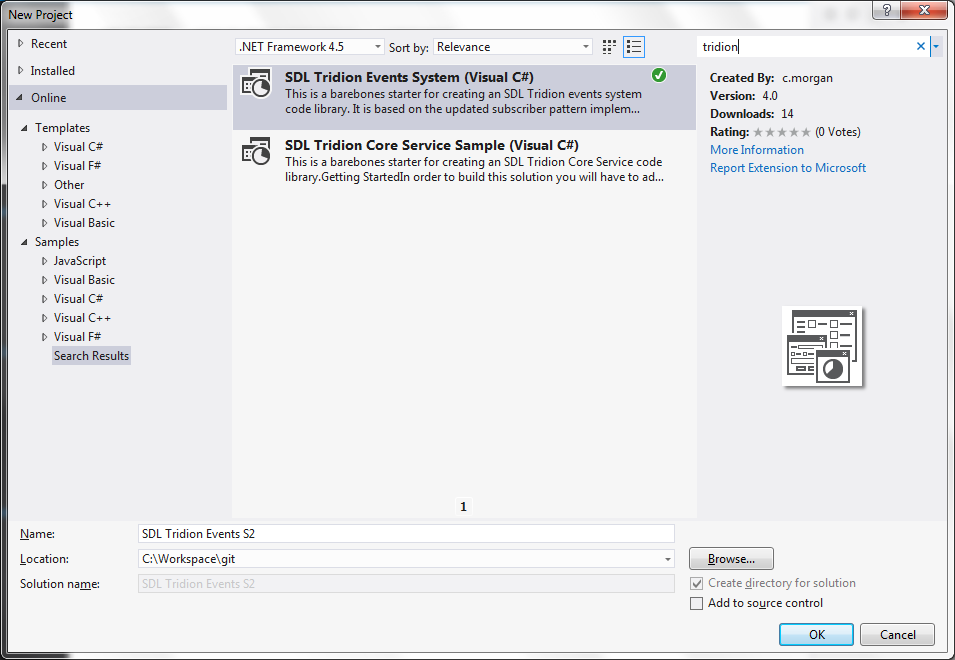Image resolution: width=955 pixels, height=660 pixels.
Task: Open the More Information link
Action: pos(756,150)
